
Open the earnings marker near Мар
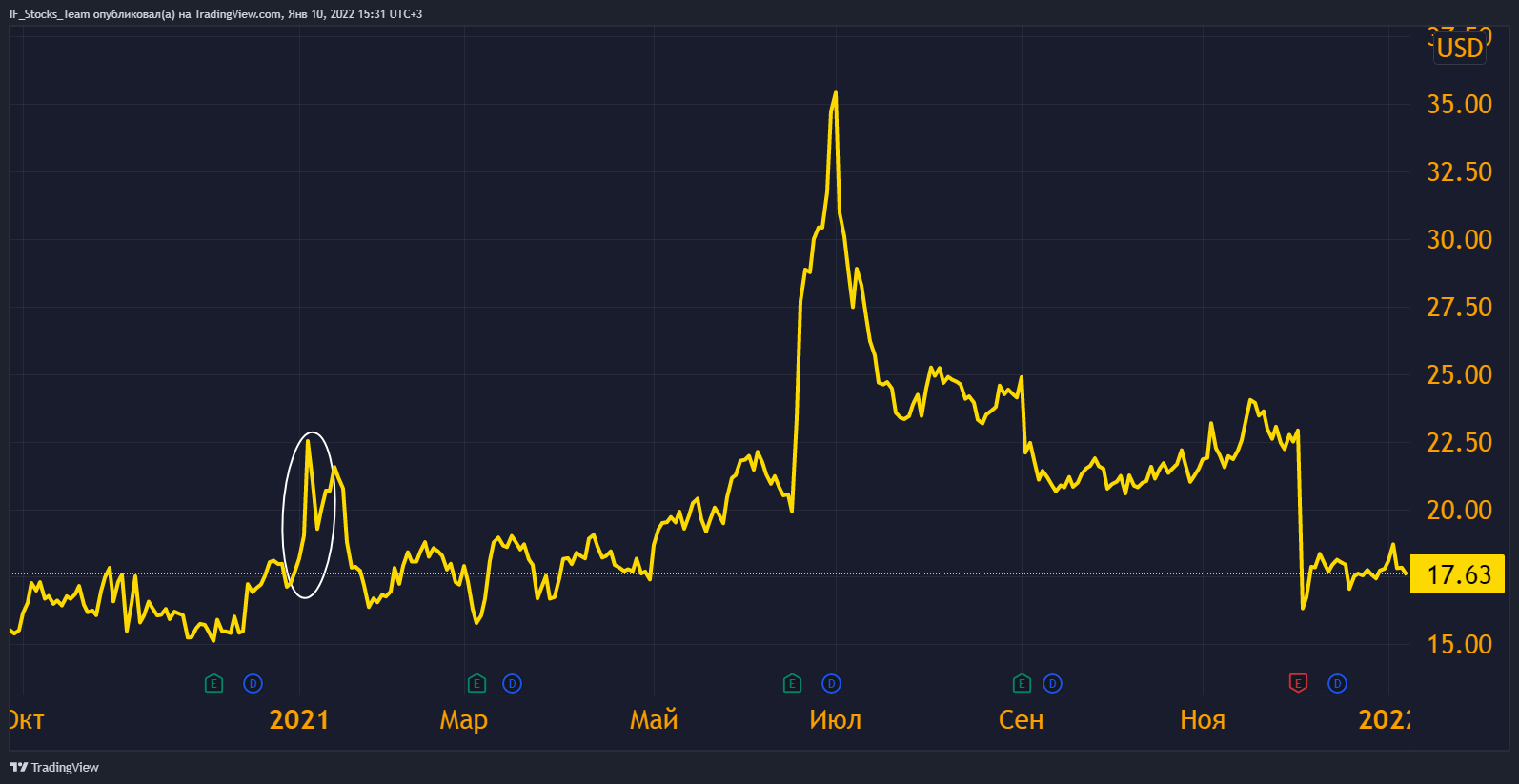[477, 683]
